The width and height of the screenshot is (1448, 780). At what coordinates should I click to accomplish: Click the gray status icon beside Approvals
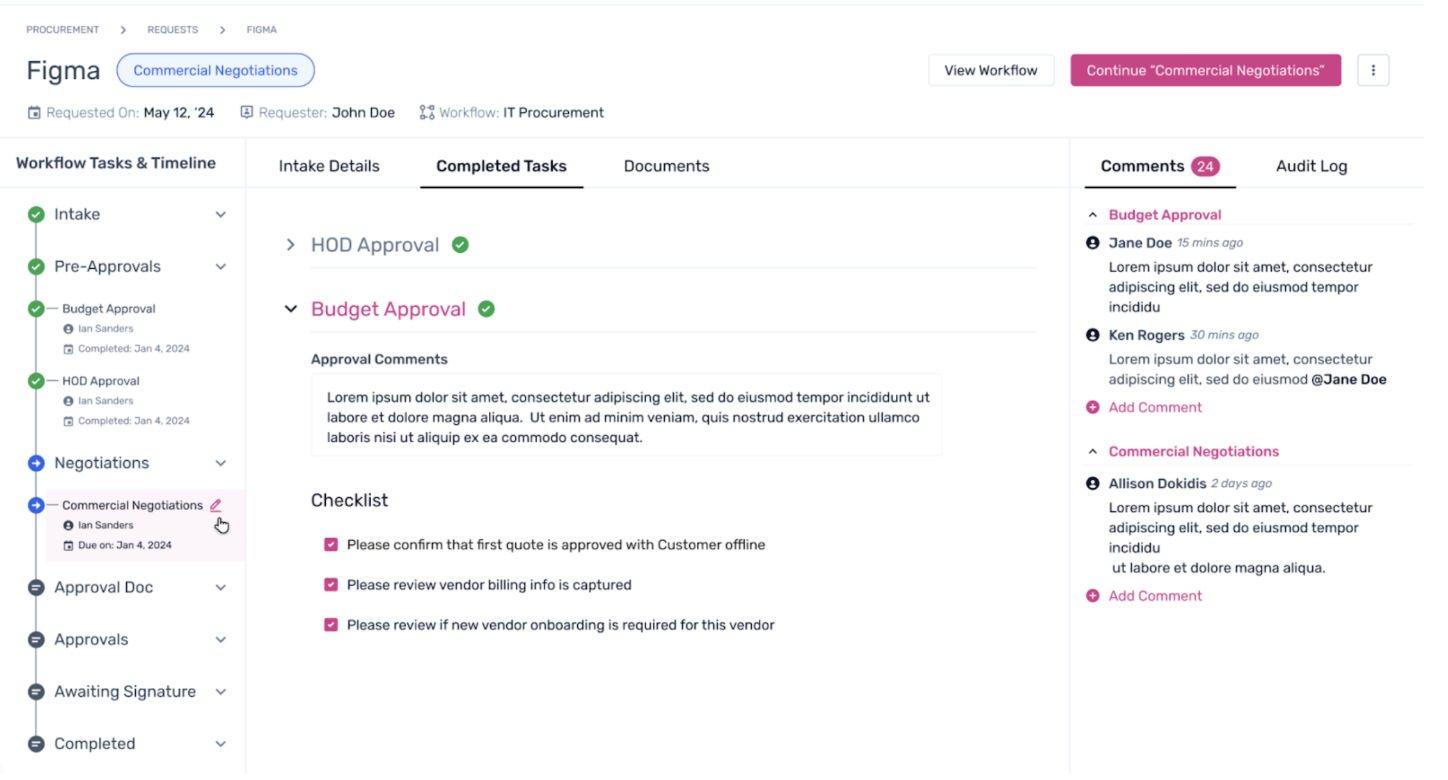pyautogui.click(x=36, y=640)
